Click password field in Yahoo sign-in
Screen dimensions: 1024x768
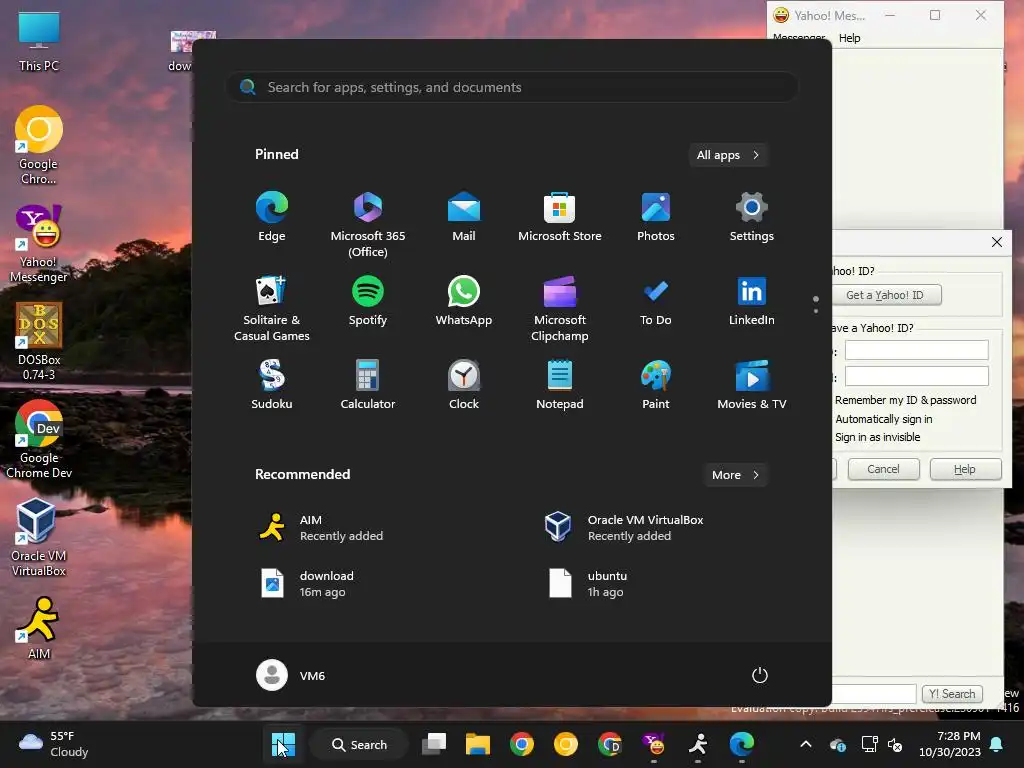pyautogui.click(x=917, y=376)
